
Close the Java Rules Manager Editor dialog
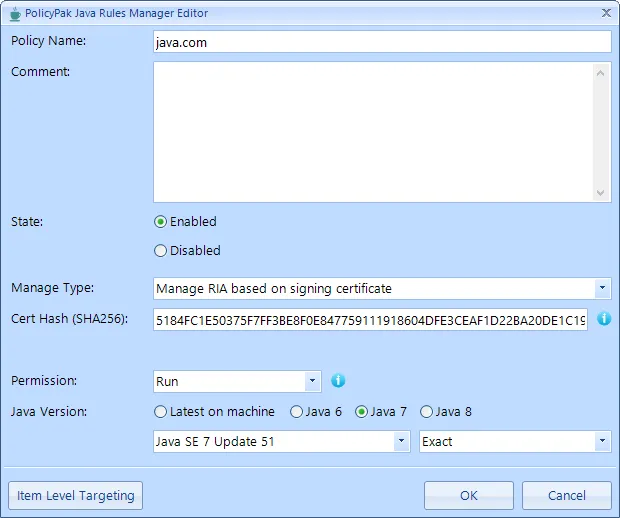606,13
